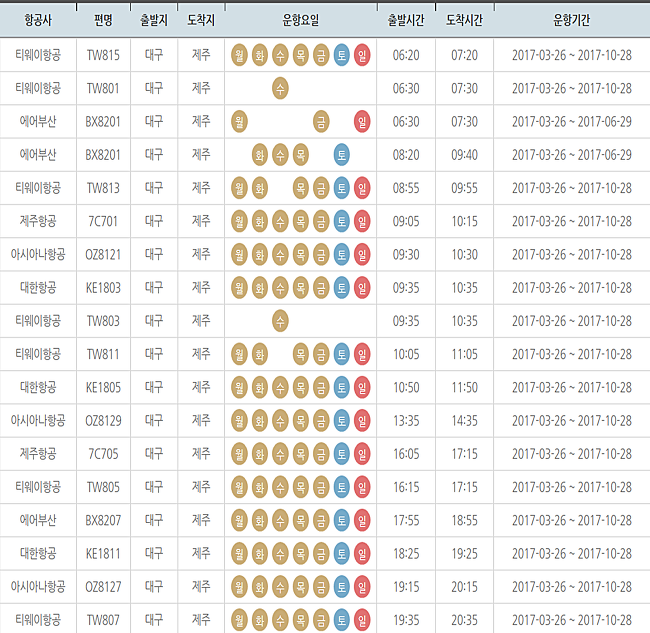Select flight number TW807
Image resolution: width=650 pixels, height=633 pixels.
[103, 620]
